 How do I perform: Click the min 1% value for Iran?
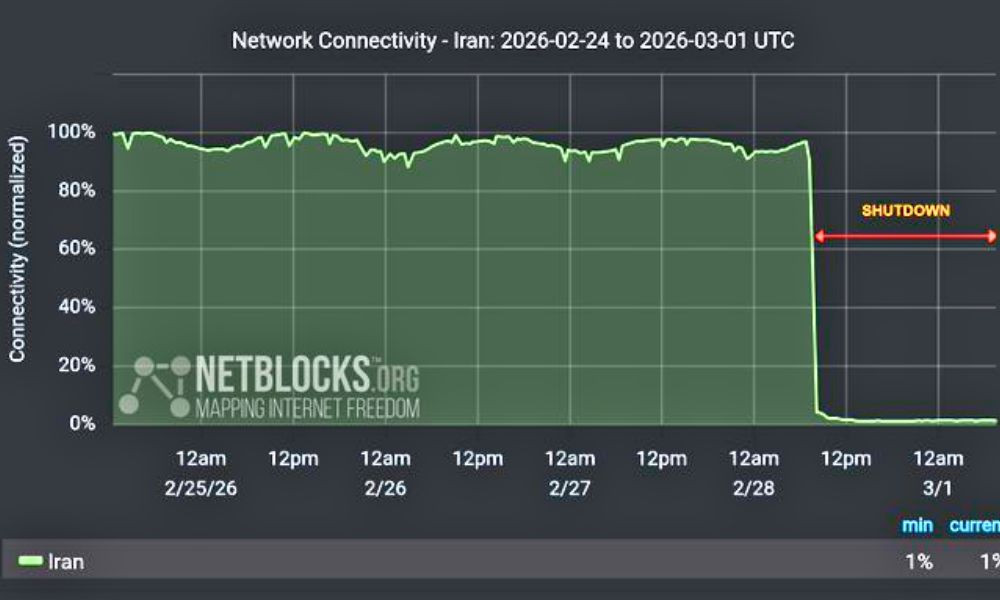(918, 562)
